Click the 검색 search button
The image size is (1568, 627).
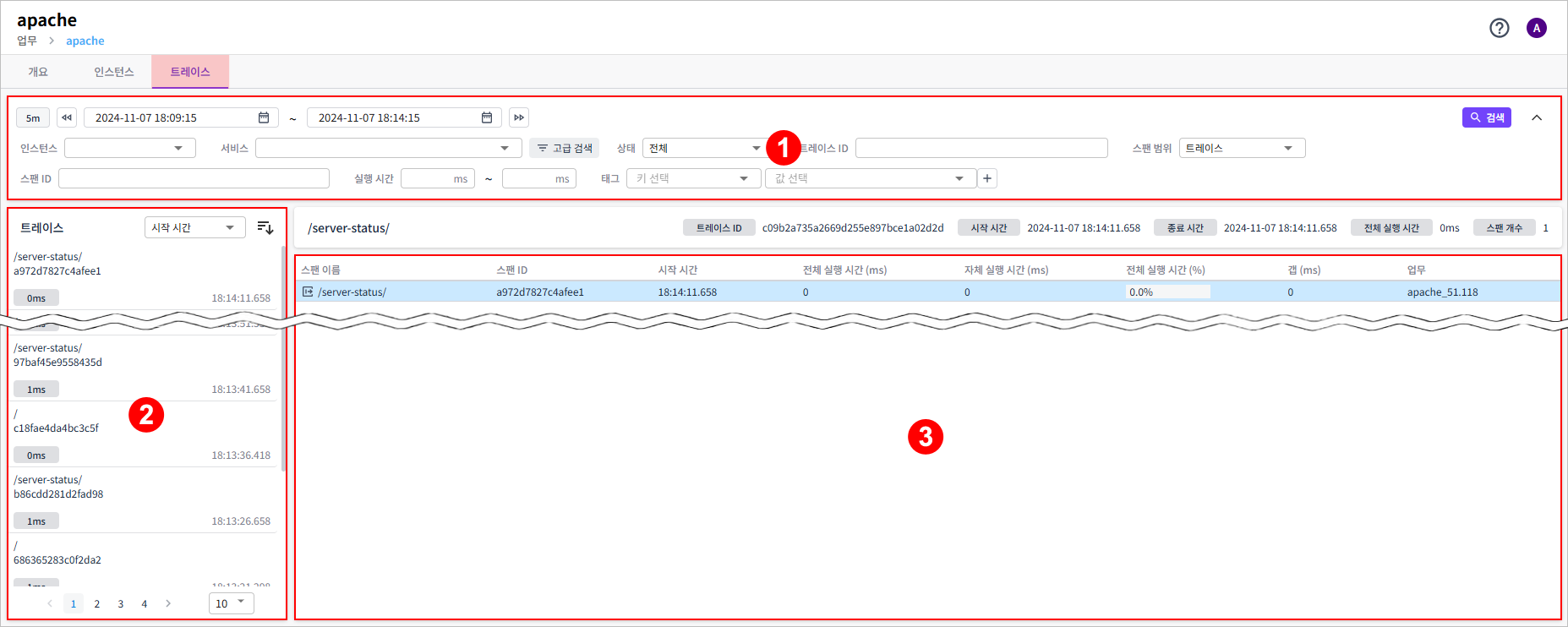[x=1486, y=117]
